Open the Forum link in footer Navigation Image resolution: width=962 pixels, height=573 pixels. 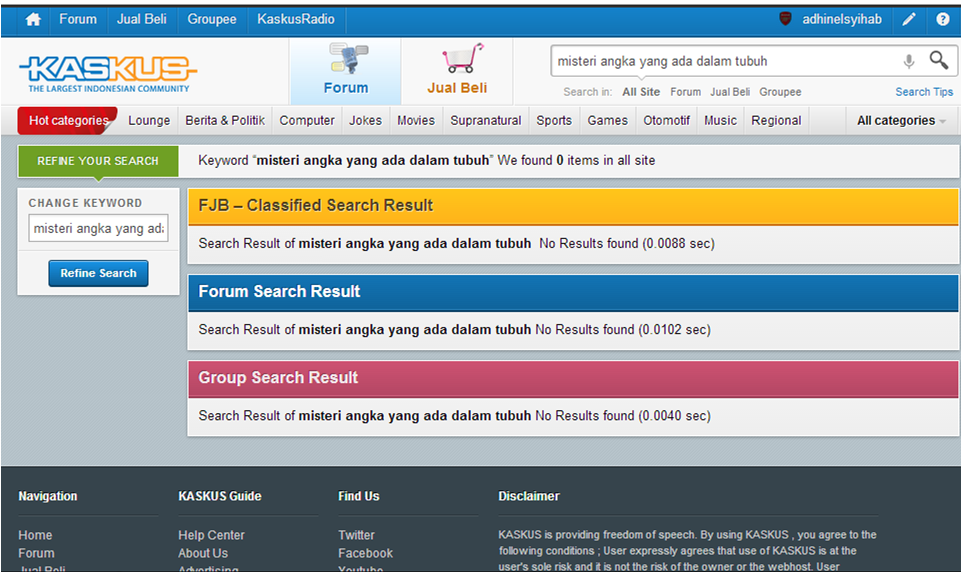tap(36, 553)
